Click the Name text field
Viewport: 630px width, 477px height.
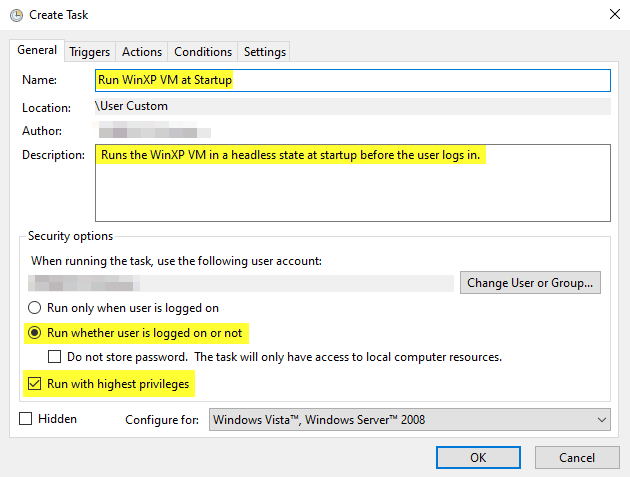[x=352, y=80]
